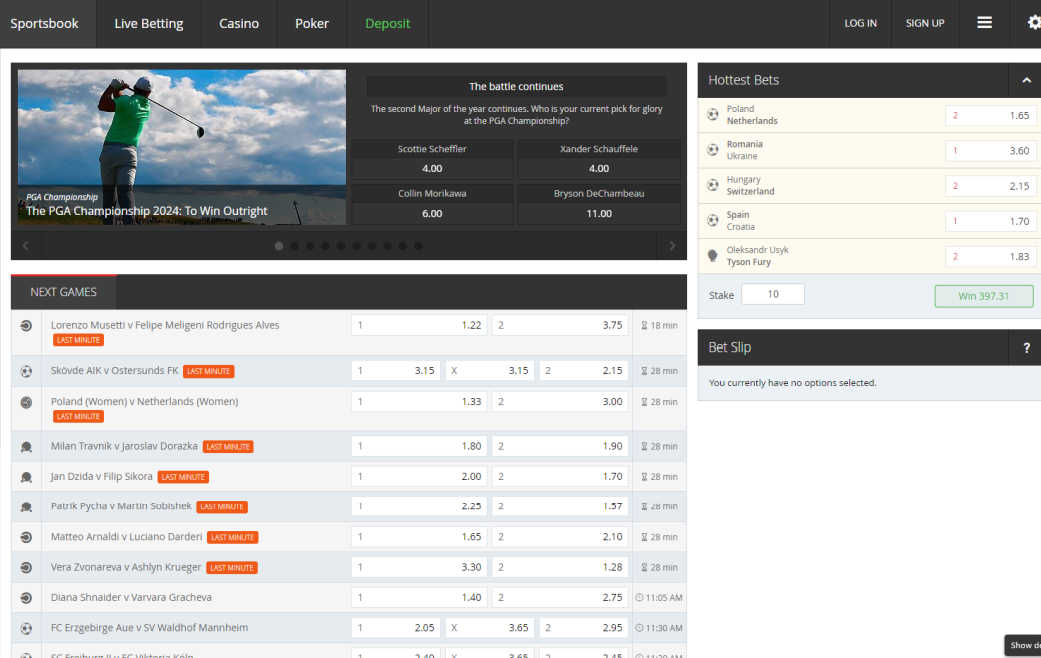Click the Stake input field
This screenshot has height=658, width=1041.
pos(773,294)
